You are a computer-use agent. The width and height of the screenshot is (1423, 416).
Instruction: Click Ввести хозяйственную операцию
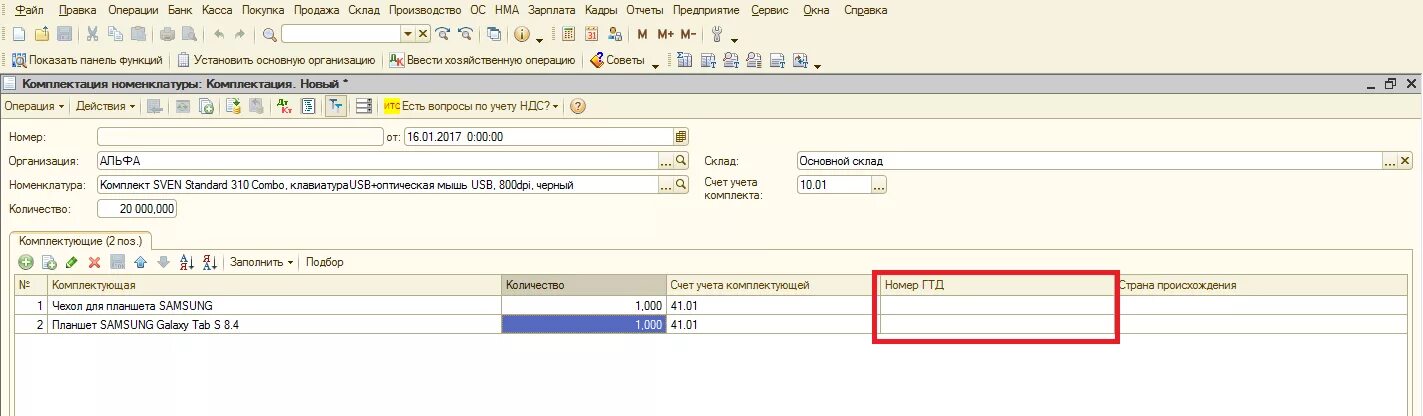click(483, 60)
